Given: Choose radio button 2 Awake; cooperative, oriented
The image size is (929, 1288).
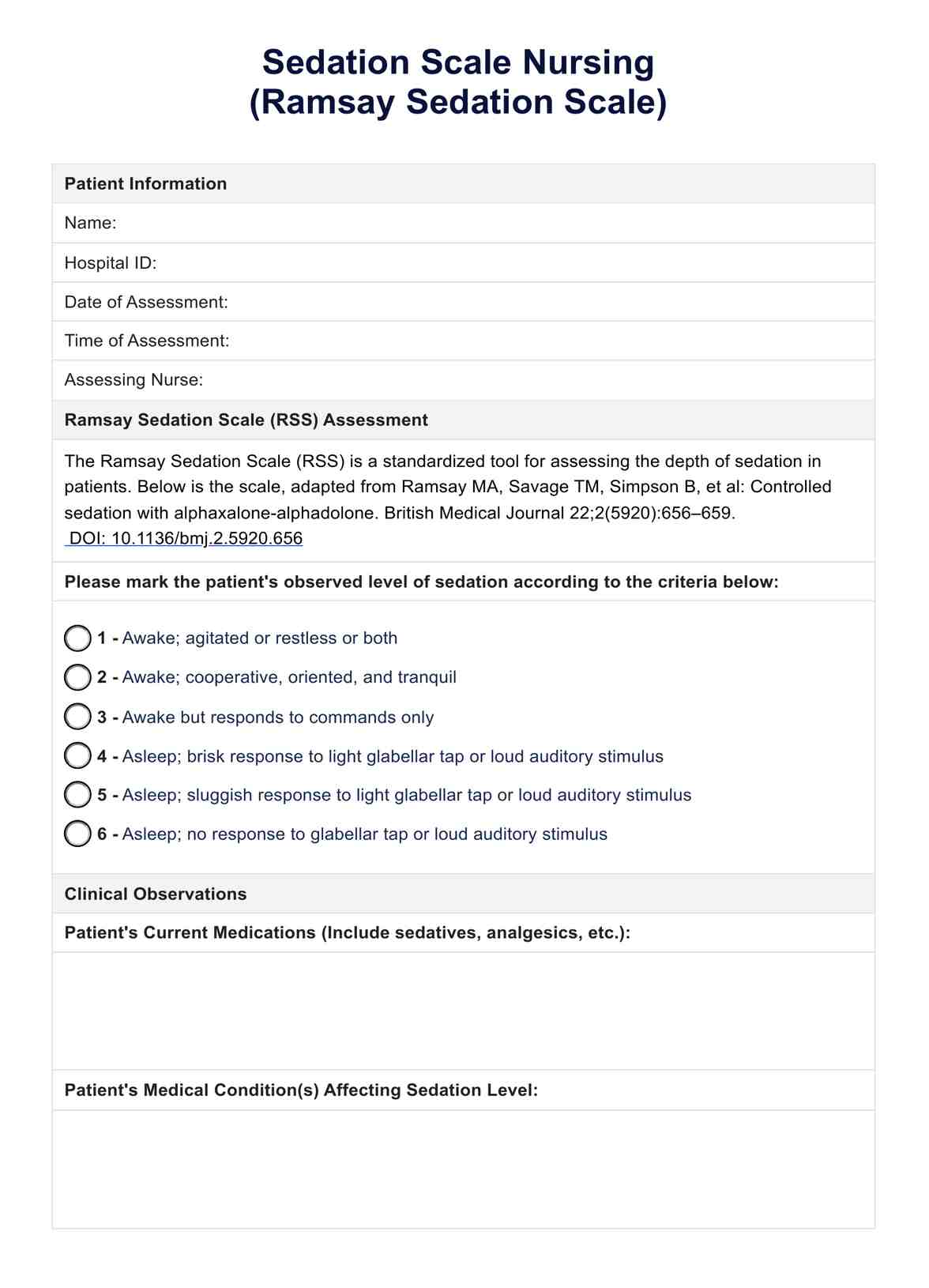Looking at the screenshot, I should 77,677.
